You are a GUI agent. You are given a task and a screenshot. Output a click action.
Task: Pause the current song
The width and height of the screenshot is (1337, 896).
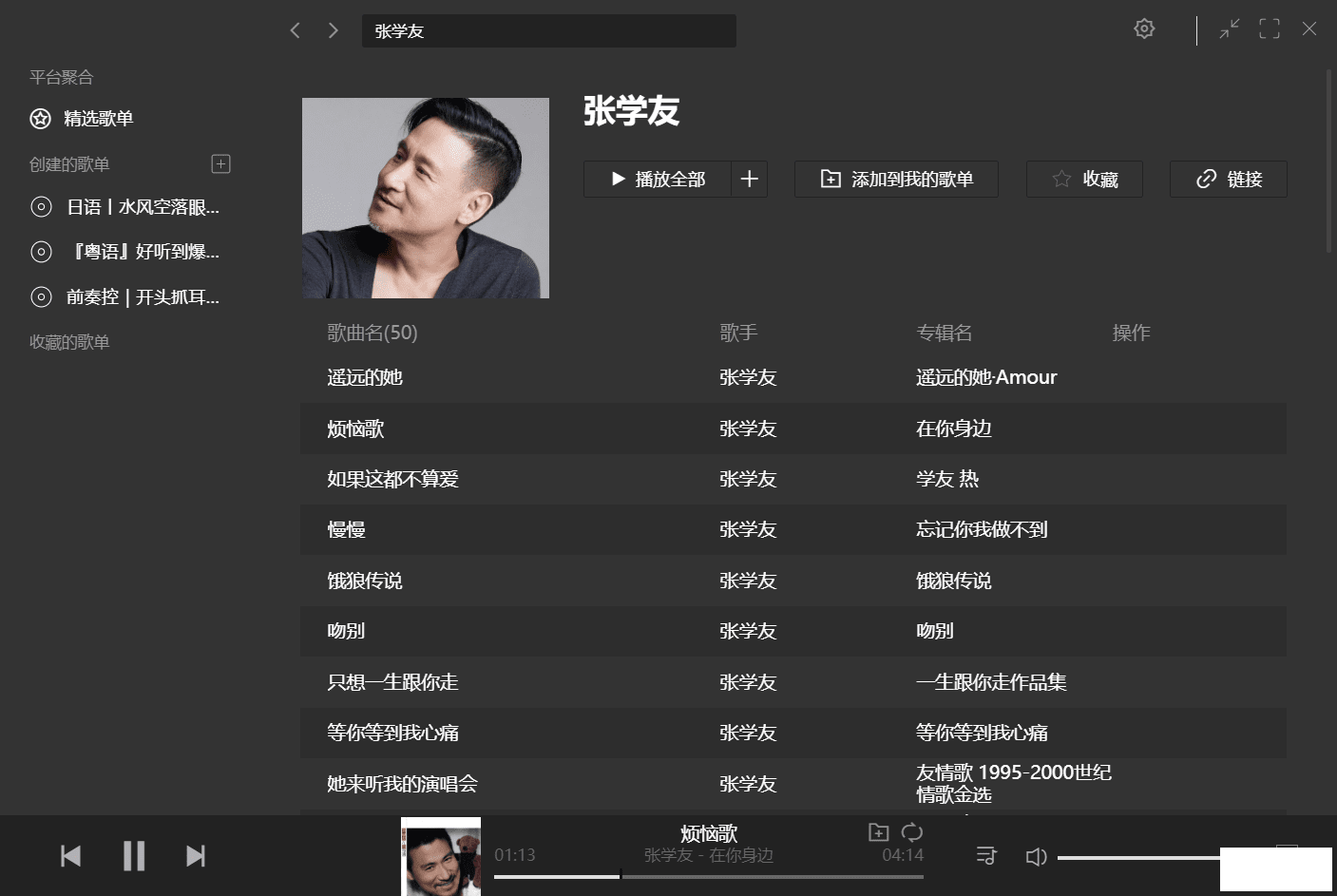[x=134, y=856]
